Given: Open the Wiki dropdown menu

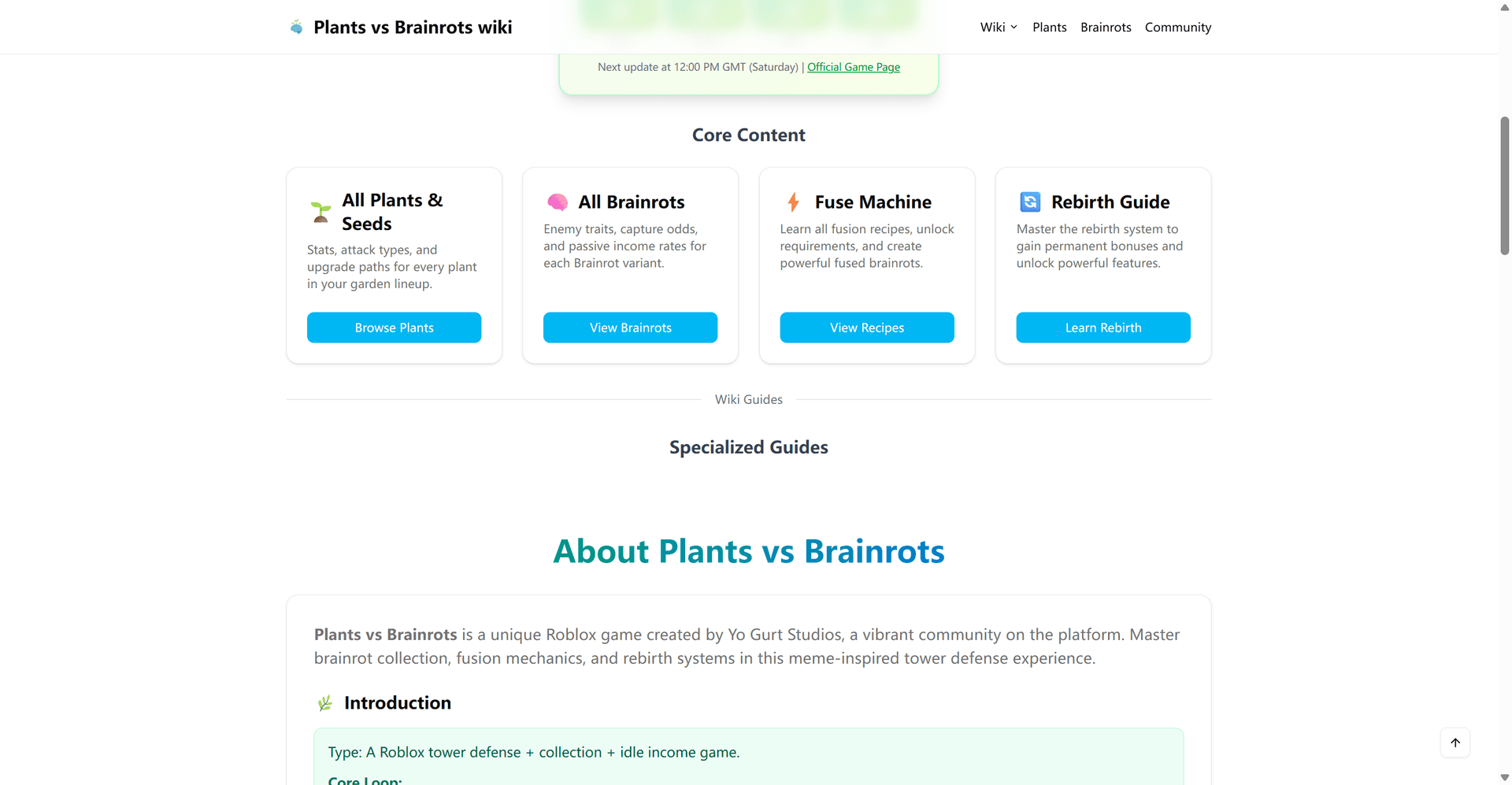Looking at the screenshot, I should [998, 27].
